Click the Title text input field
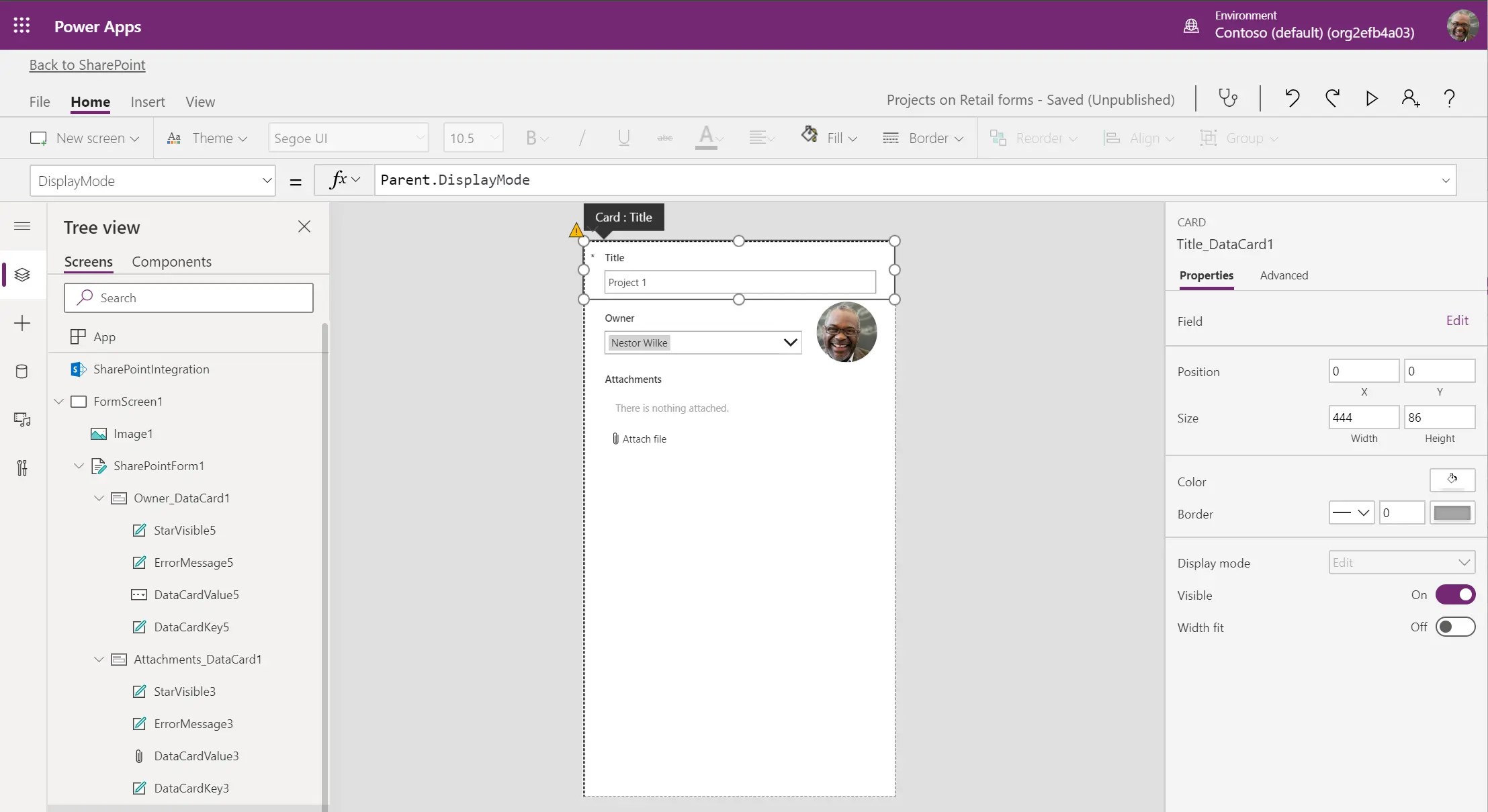 click(x=740, y=282)
